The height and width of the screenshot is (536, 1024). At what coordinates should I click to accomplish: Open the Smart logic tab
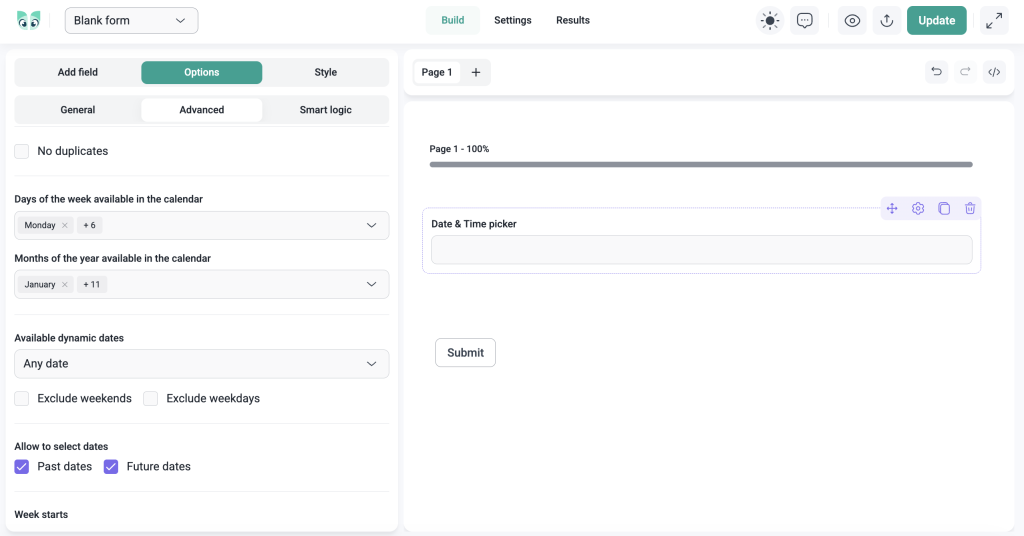[x=325, y=110]
